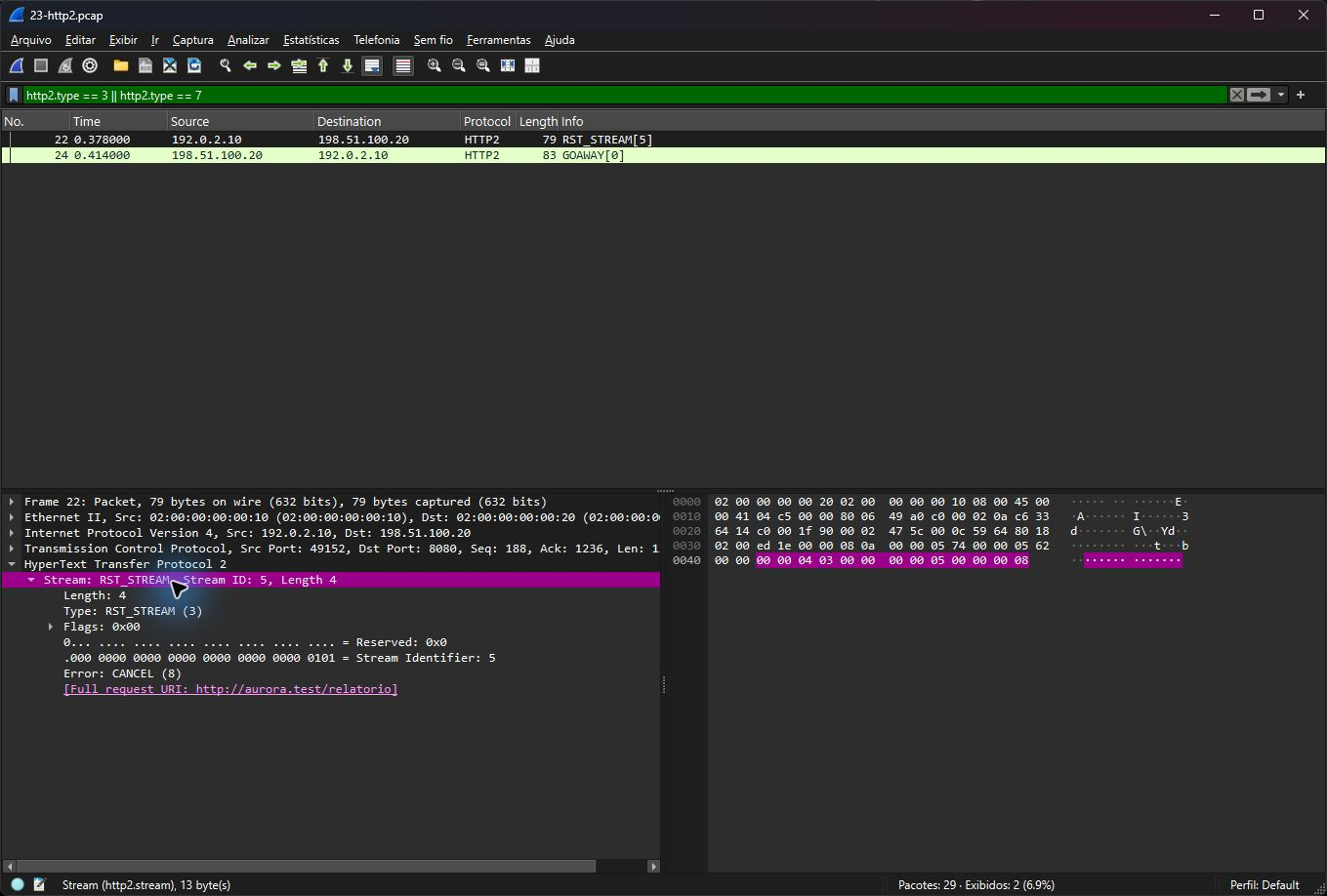
Task: Expand the Flags: 0x00 field
Action: tap(51, 627)
